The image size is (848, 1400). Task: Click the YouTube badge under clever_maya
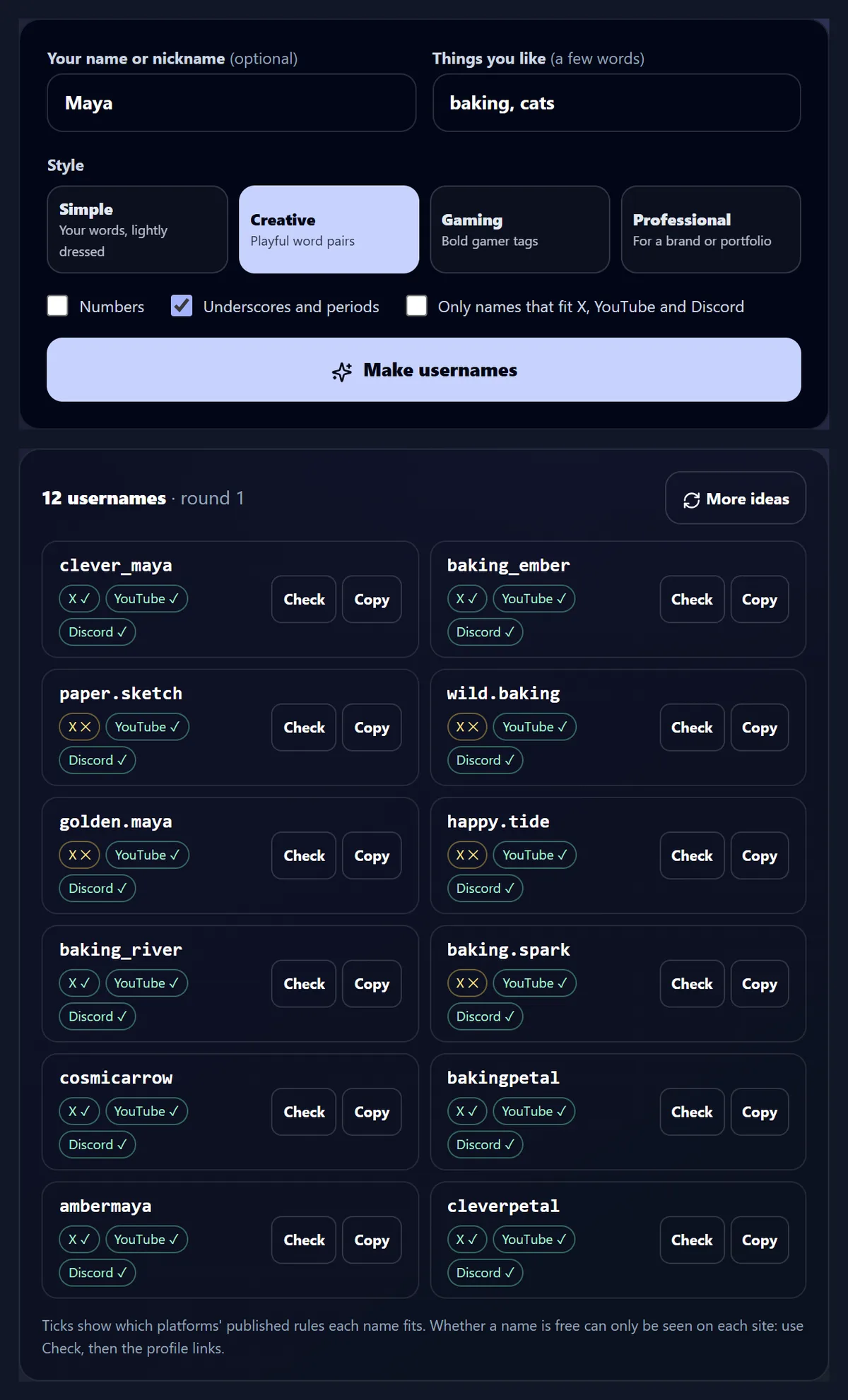pyautogui.click(x=146, y=598)
